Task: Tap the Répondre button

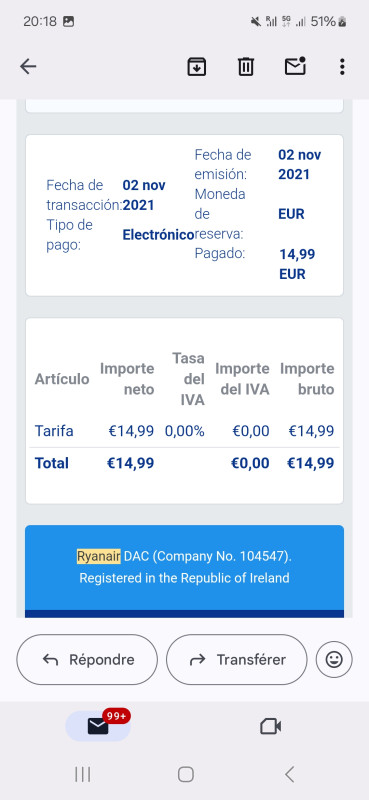Action: (87, 660)
